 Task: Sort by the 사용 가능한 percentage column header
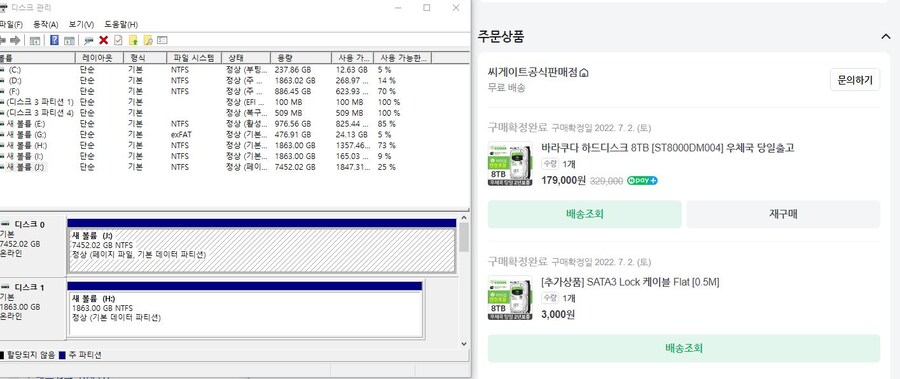pos(402,58)
